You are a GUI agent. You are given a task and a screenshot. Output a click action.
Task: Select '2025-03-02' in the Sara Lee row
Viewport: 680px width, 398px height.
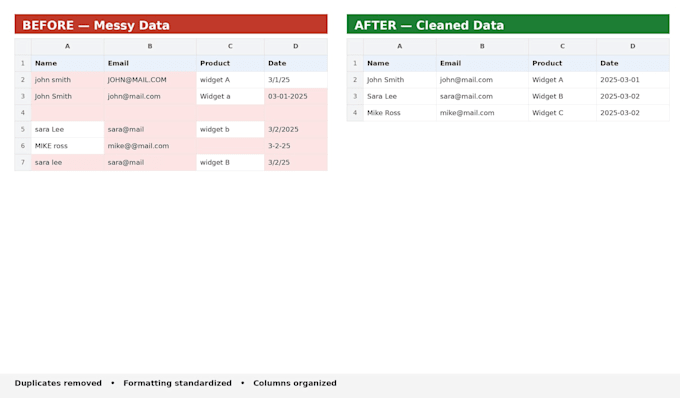(x=633, y=96)
